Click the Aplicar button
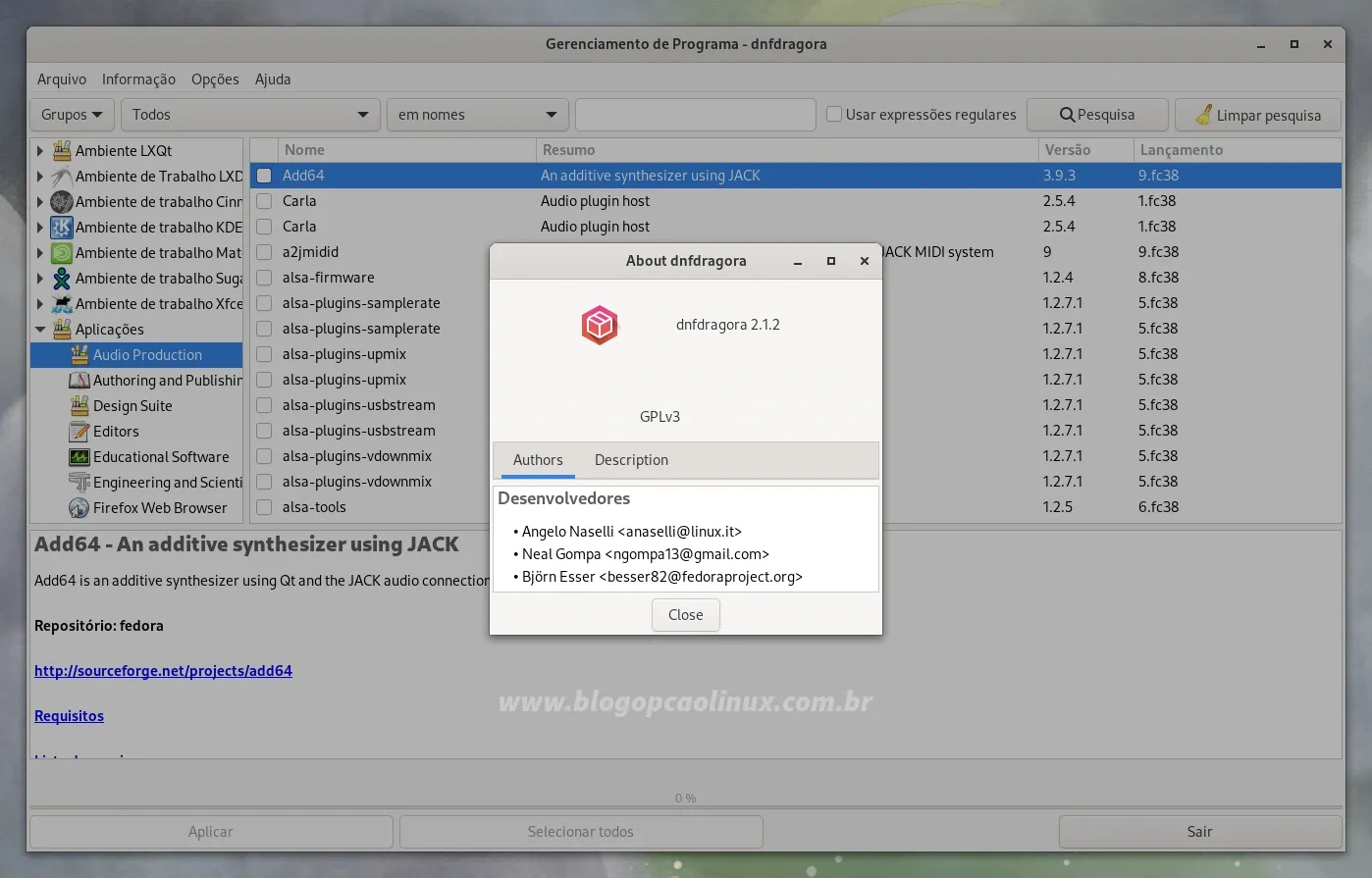This screenshot has width=1372, height=878. 211,832
